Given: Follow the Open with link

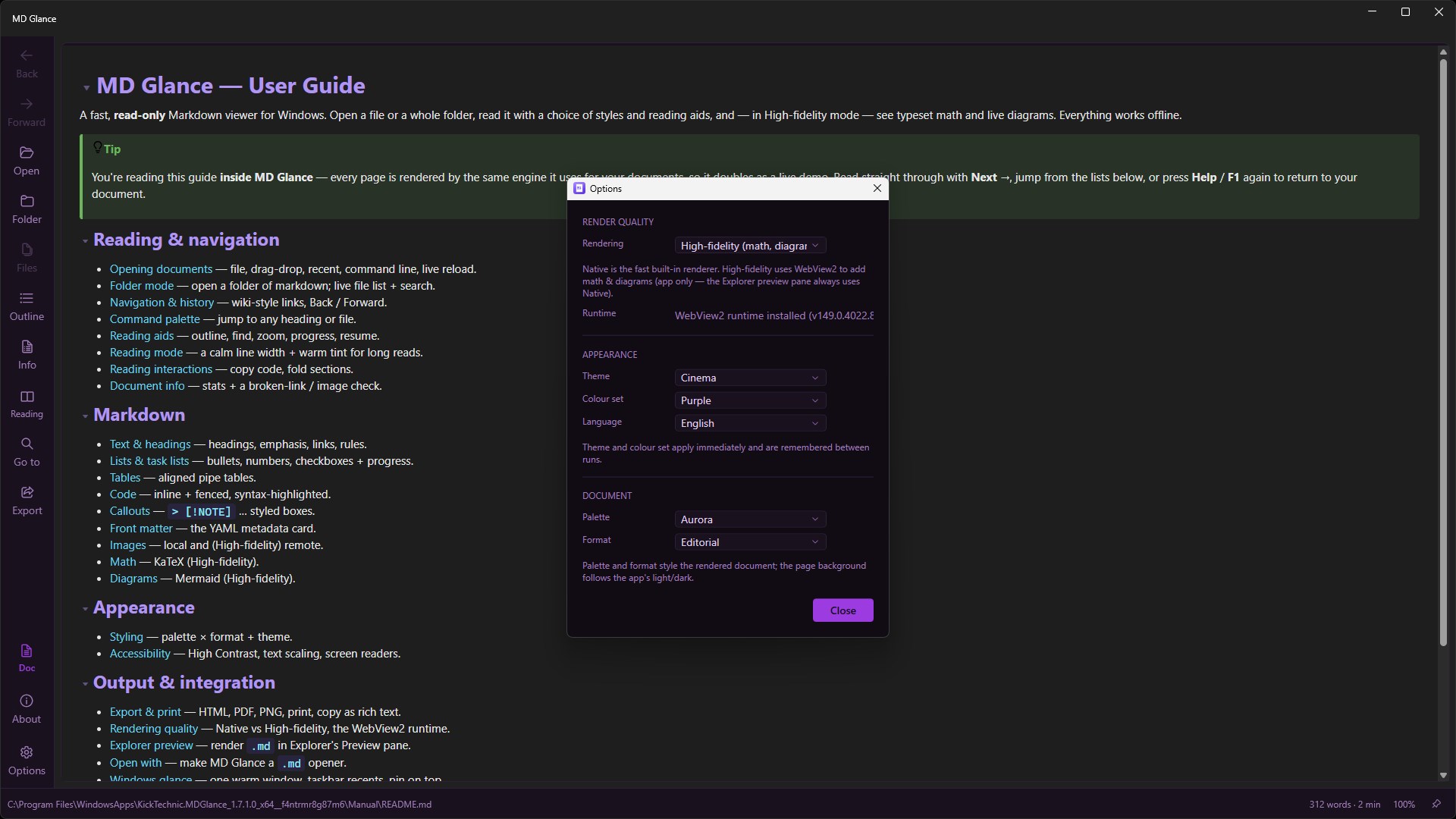Looking at the screenshot, I should [x=136, y=763].
